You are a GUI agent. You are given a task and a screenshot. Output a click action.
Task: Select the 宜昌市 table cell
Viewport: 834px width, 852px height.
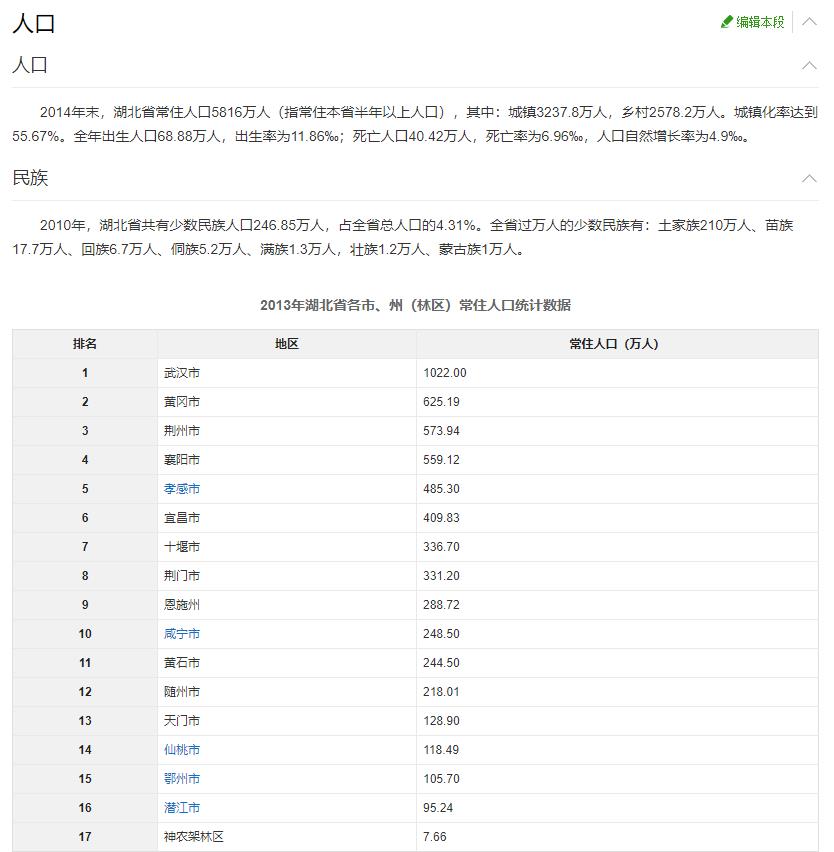(287, 518)
